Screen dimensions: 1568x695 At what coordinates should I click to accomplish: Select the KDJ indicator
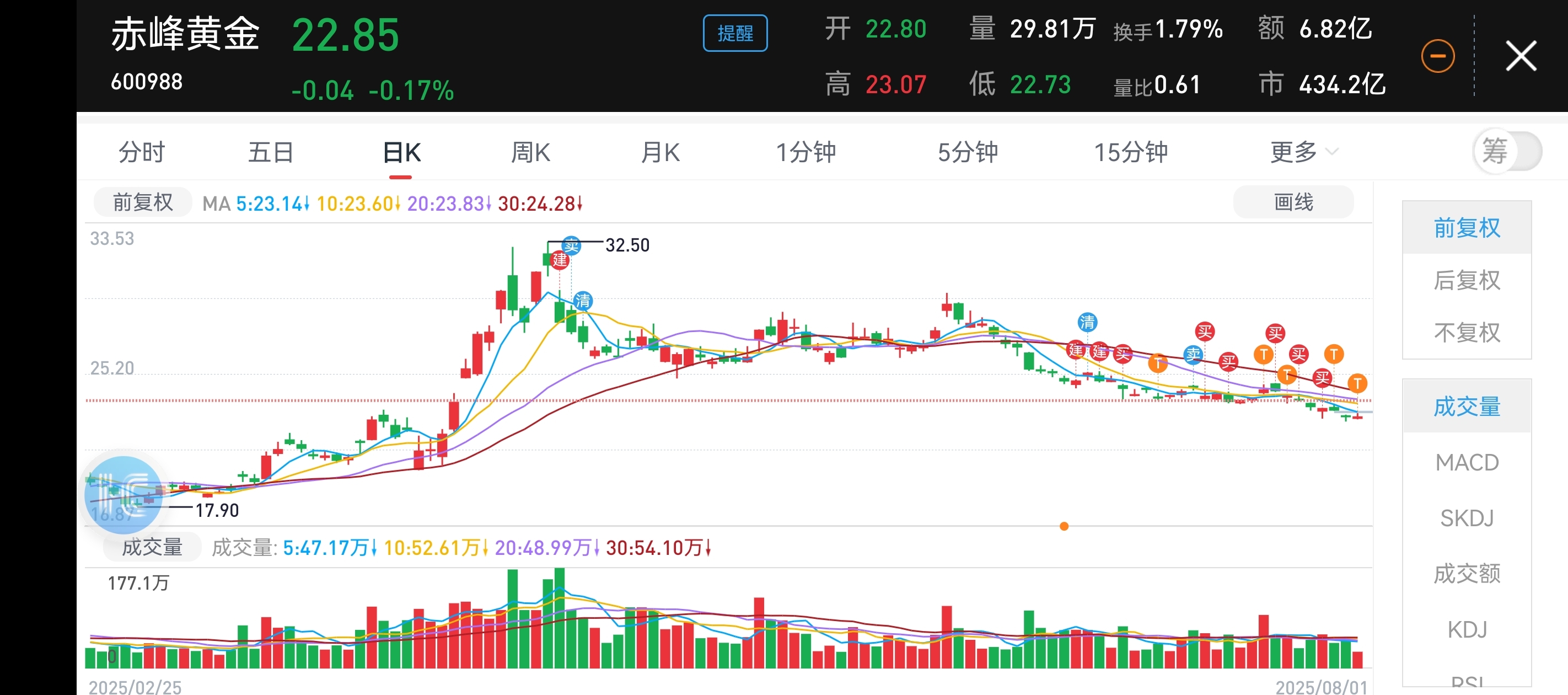pyautogui.click(x=1467, y=629)
